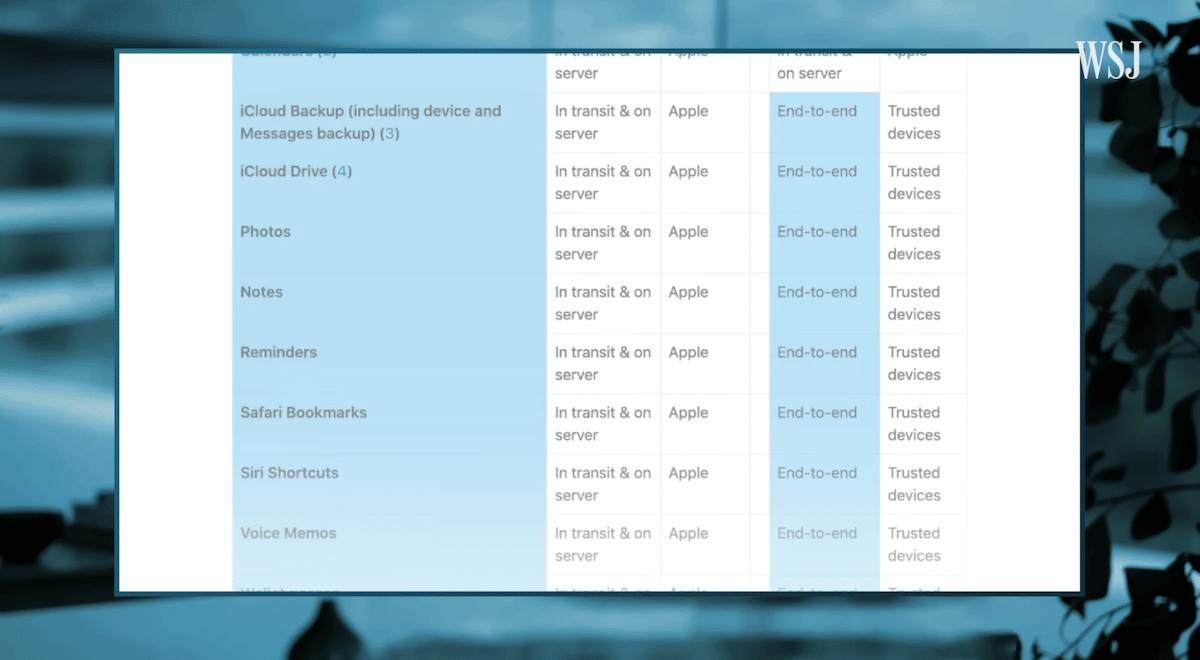Click 'Trusted devices' in the Reminders row
The image size is (1200, 660).
pyautogui.click(x=914, y=363)
